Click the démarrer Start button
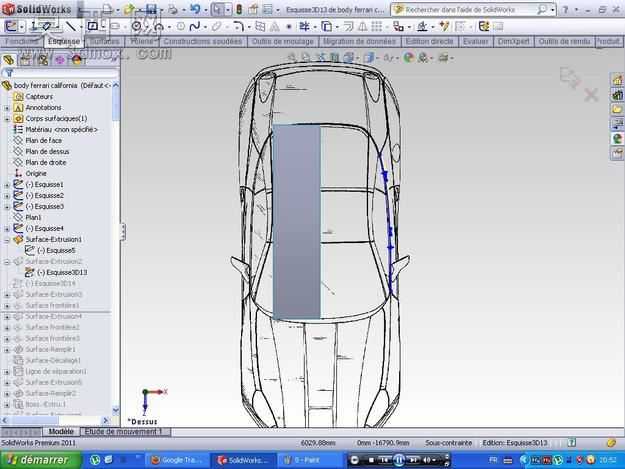The image size is (625, 469). (x=41, y=460)
